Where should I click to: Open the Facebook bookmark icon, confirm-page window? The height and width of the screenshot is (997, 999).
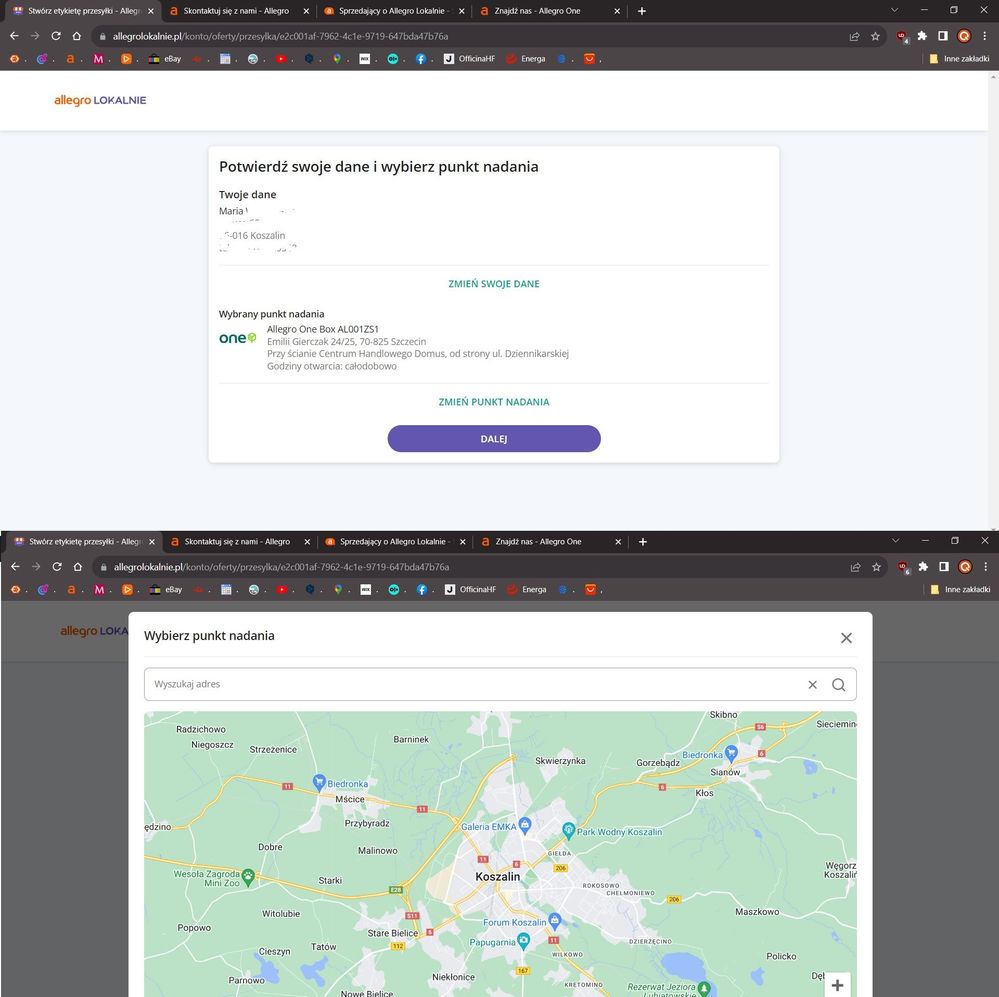[420, 59]
